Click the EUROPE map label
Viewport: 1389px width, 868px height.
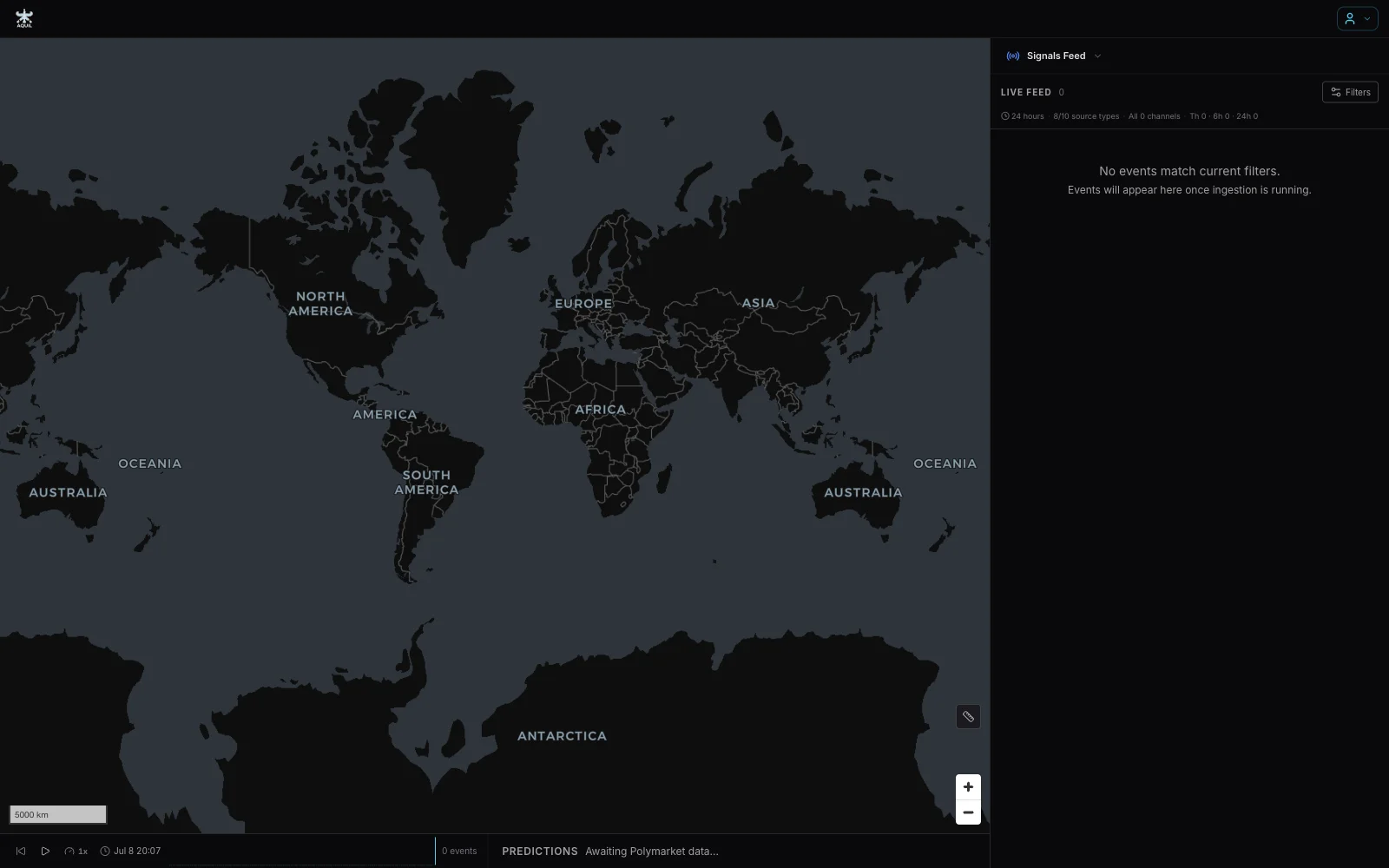coord(583,304)
